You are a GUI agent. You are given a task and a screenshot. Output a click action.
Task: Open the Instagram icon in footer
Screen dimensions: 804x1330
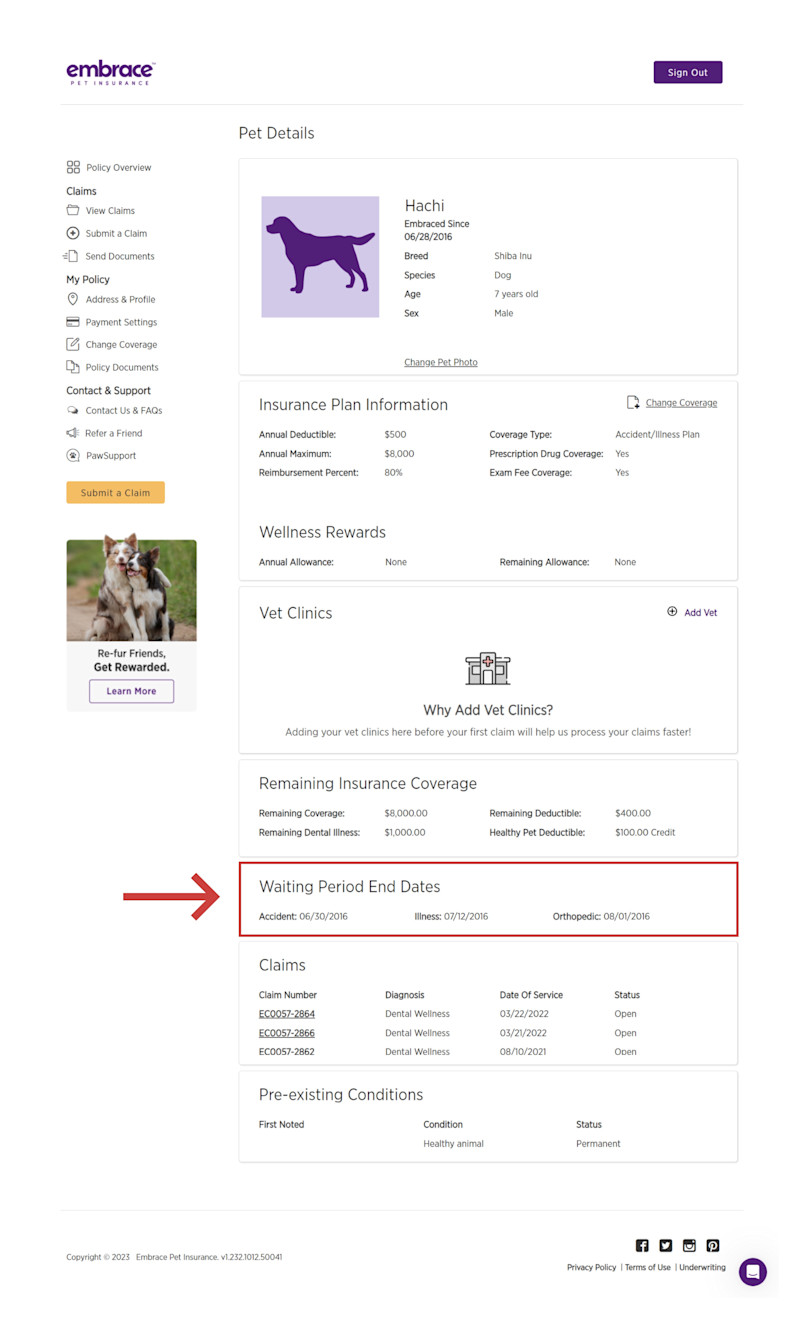point(689,1245)
